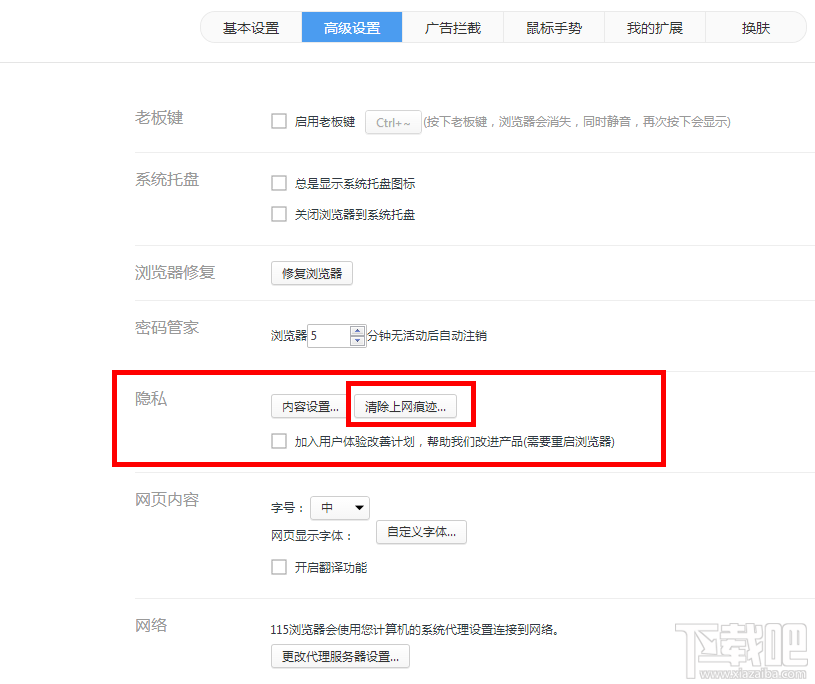Screen dimensions: 815x684
Task: Enable 关闭浏览器到系统托盘
Action: tap(278, 214)
